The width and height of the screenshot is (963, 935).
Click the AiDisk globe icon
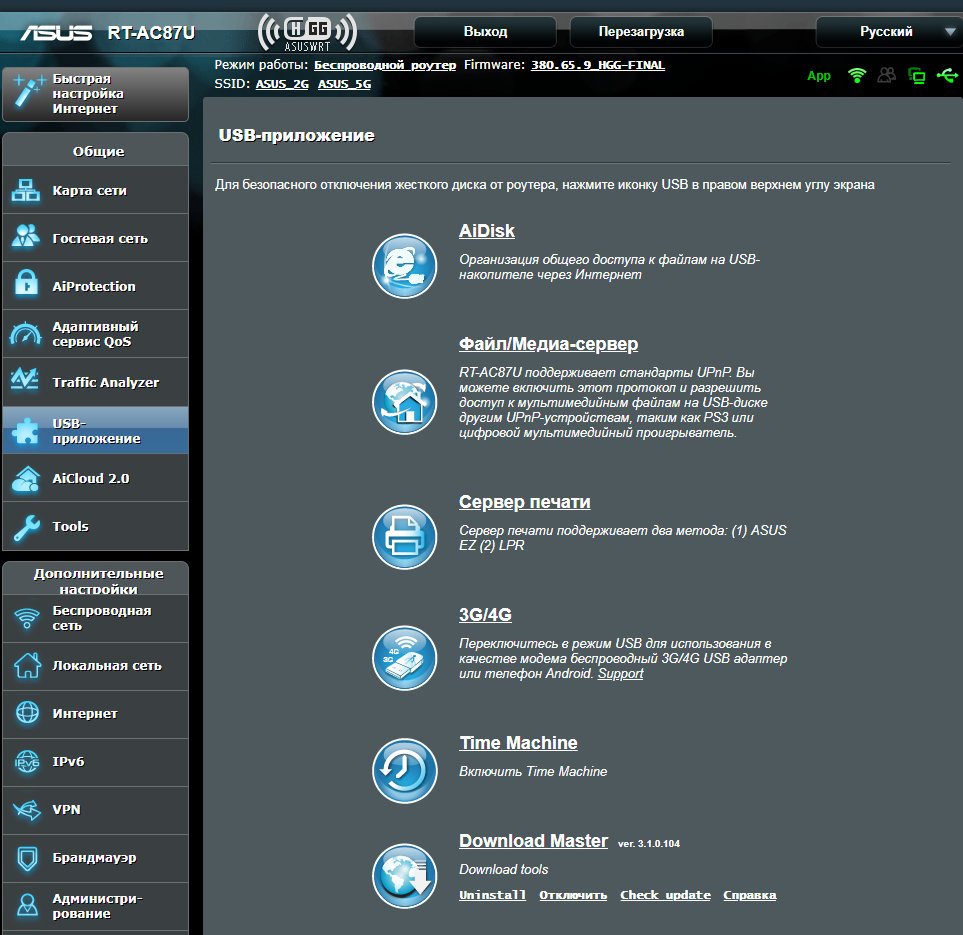[404, 265]
